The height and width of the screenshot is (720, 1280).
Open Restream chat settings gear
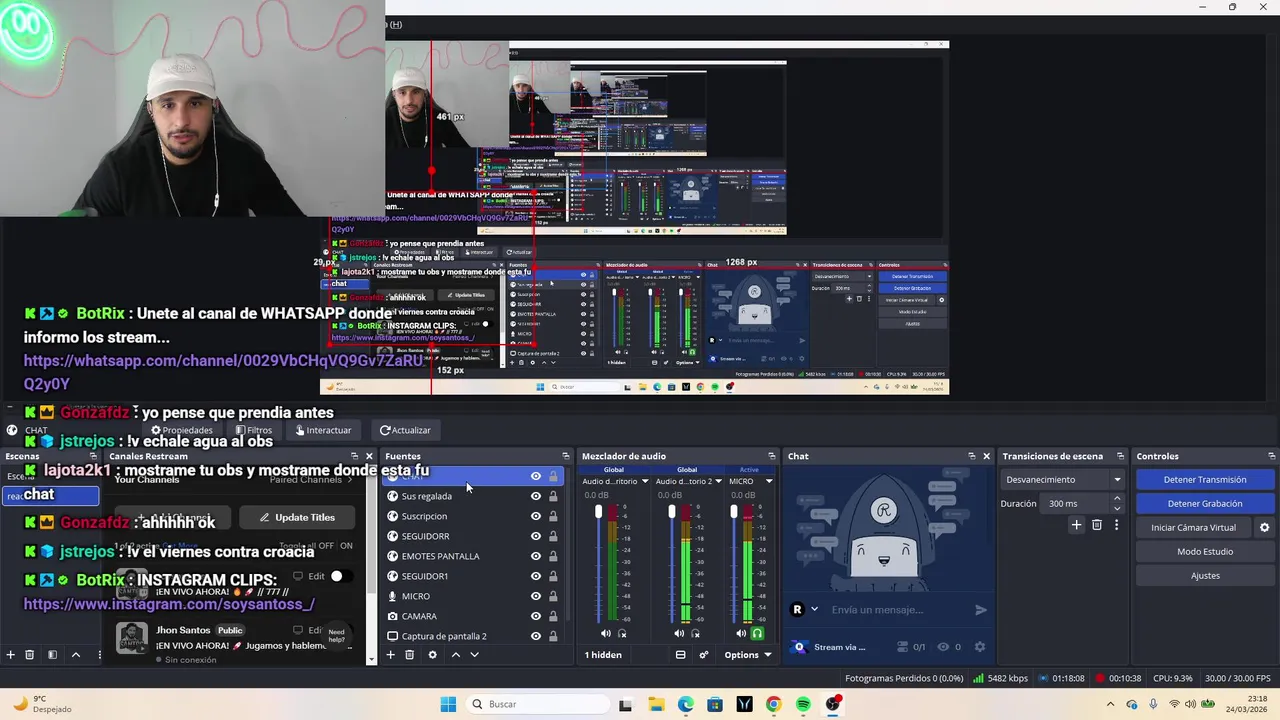(979, 647)
